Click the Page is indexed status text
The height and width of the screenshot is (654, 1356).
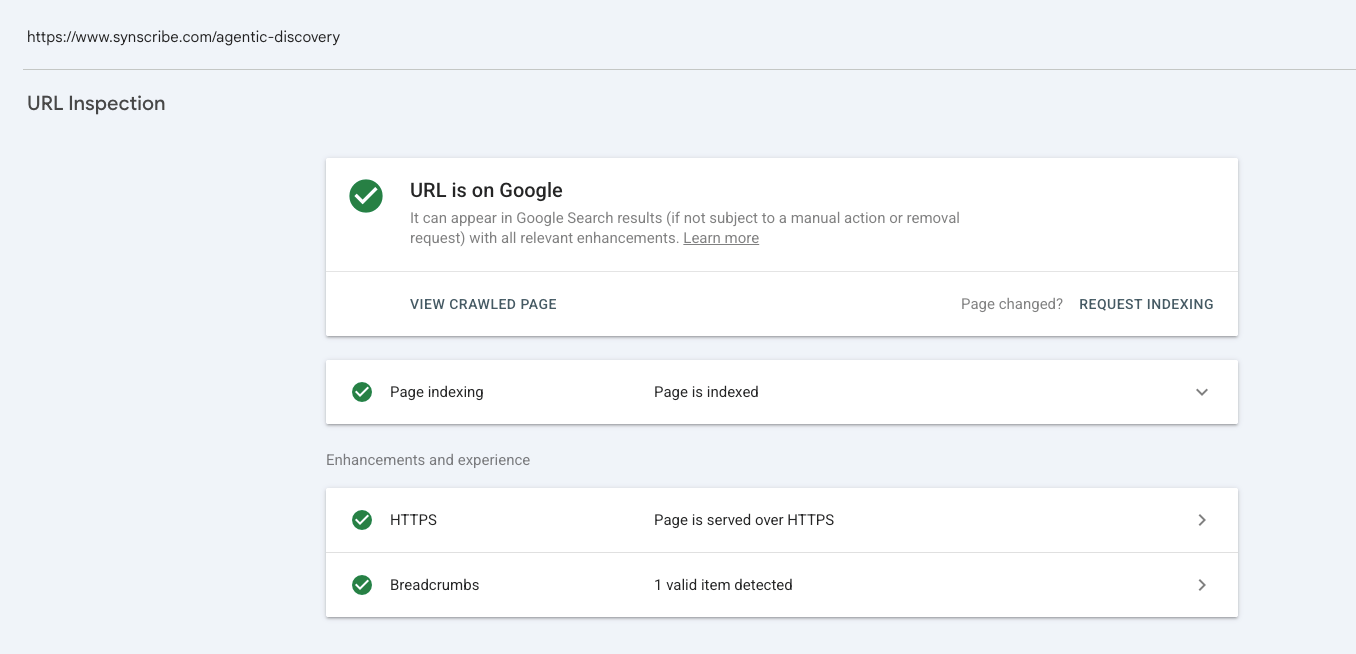(706, 392)
